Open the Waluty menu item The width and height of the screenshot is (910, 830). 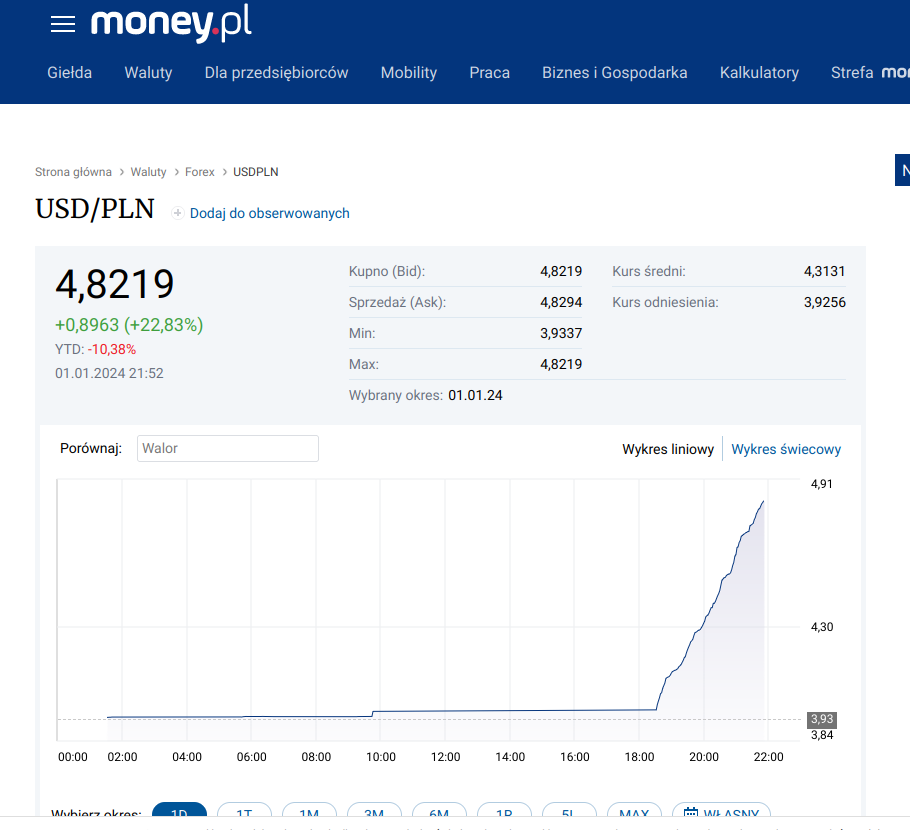148,72
